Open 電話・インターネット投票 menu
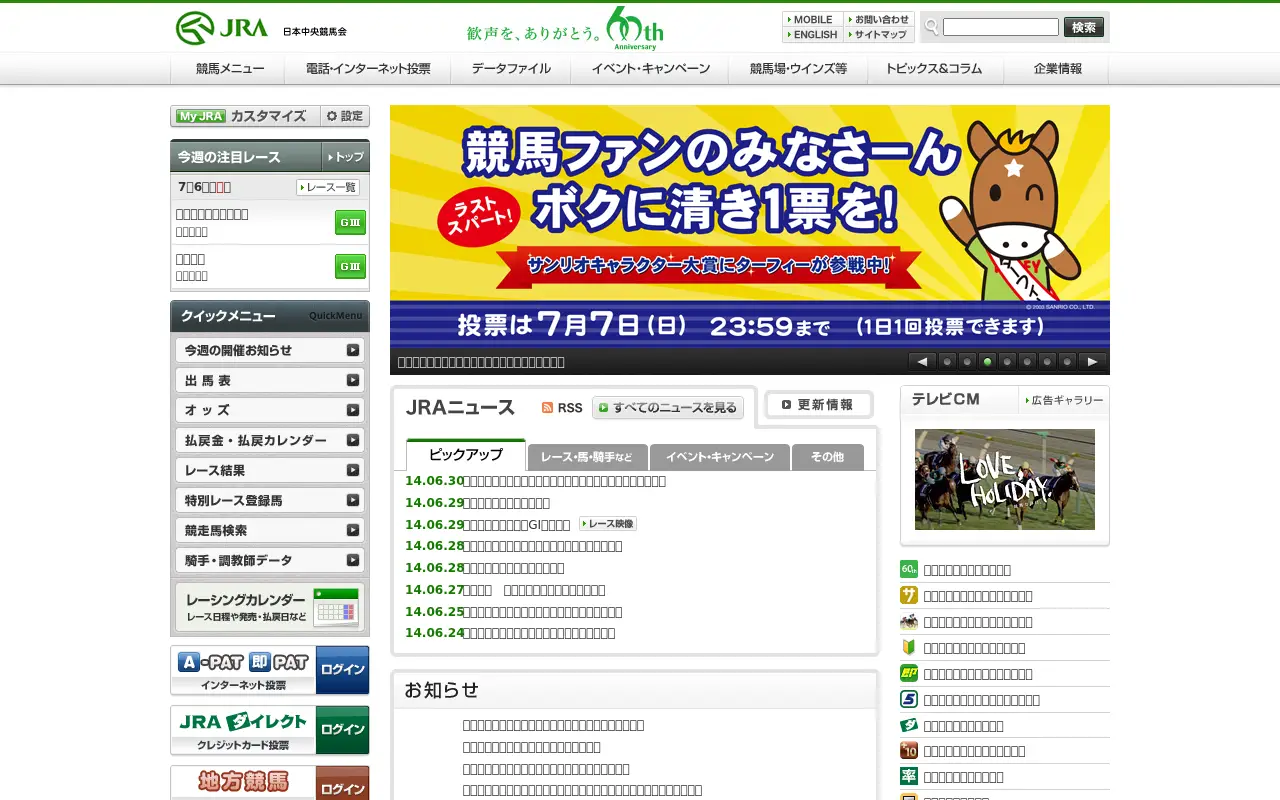Screen dimensions: 1280x800 368,69
